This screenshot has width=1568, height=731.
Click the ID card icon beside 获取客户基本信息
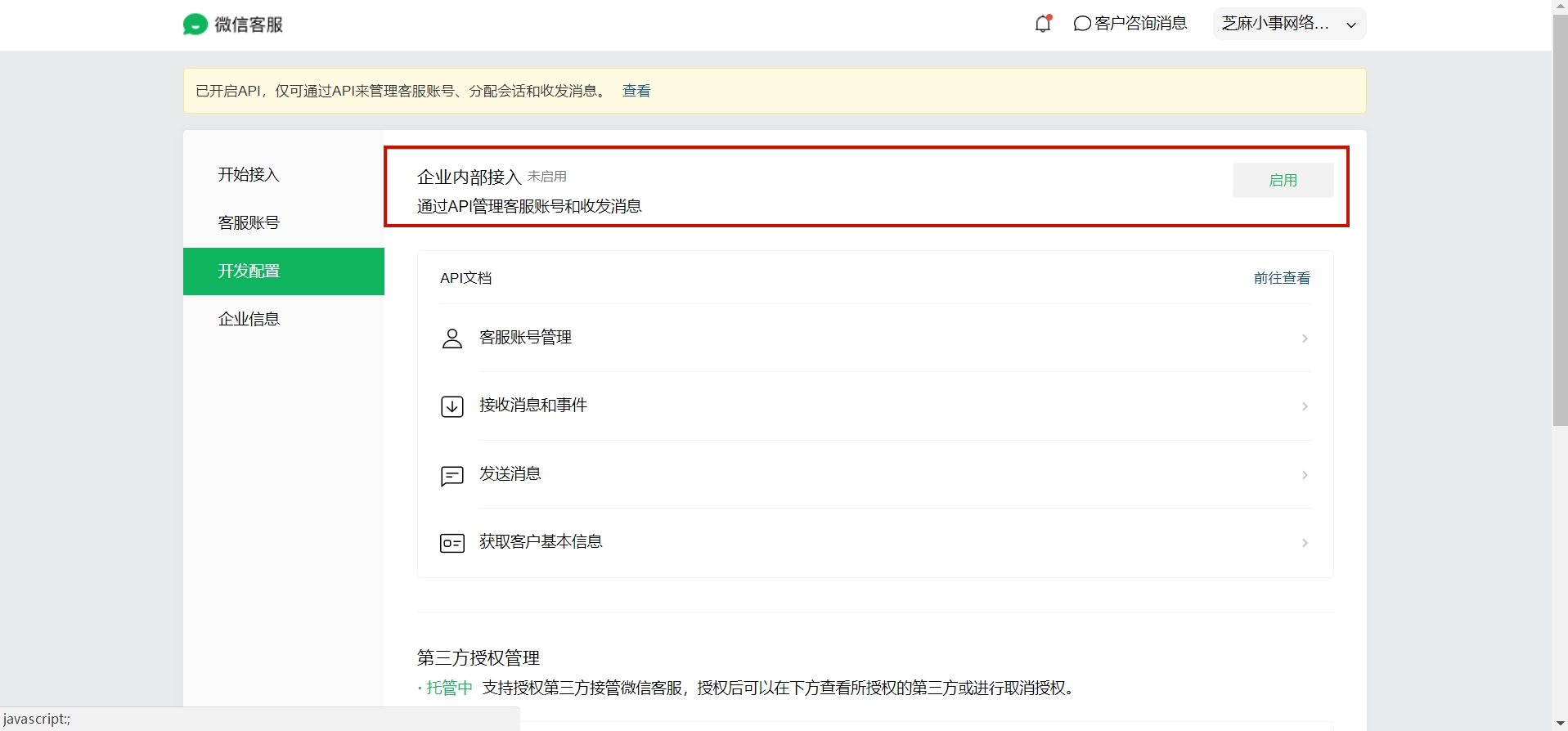[452, 543]
